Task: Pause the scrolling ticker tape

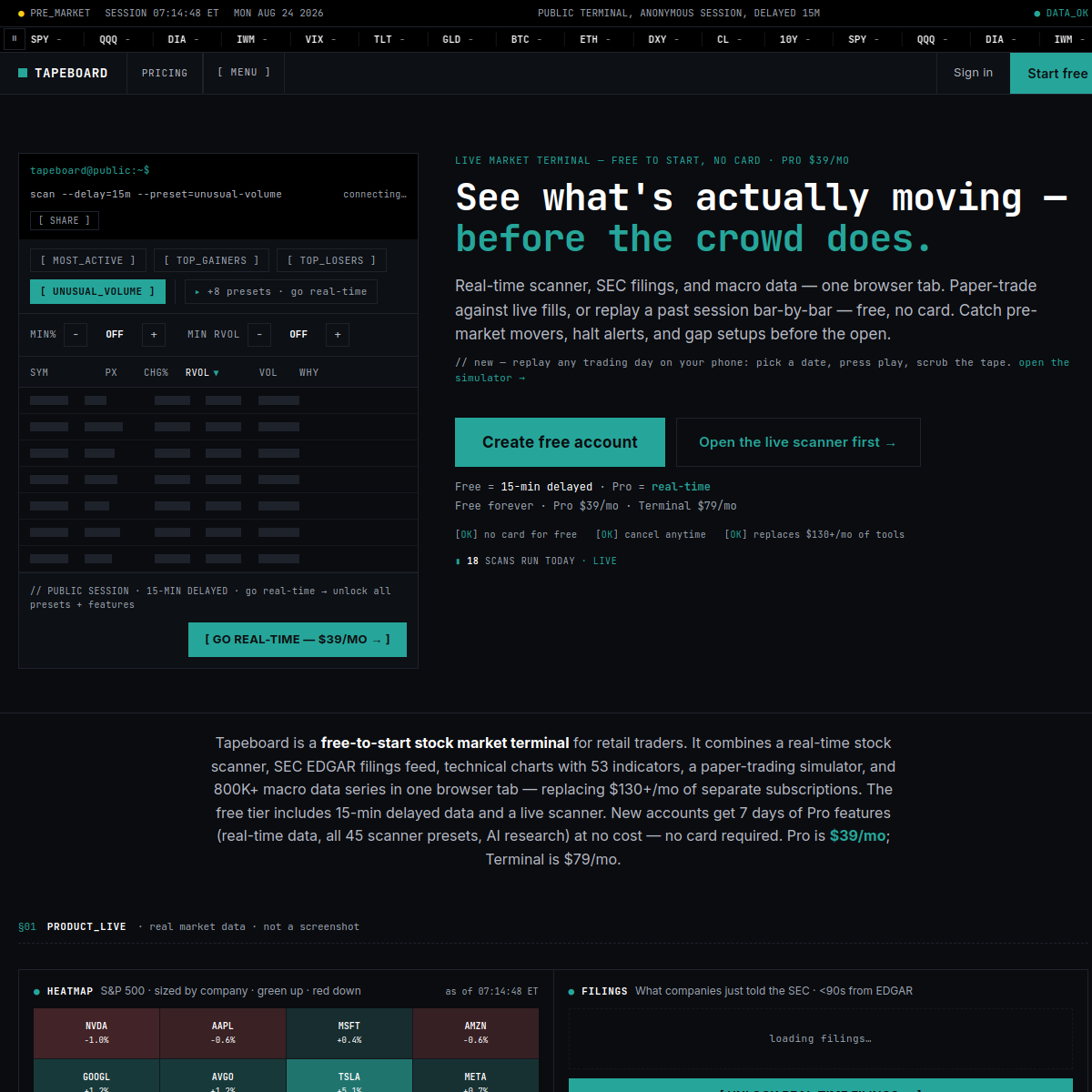Action: click(14, 39)
